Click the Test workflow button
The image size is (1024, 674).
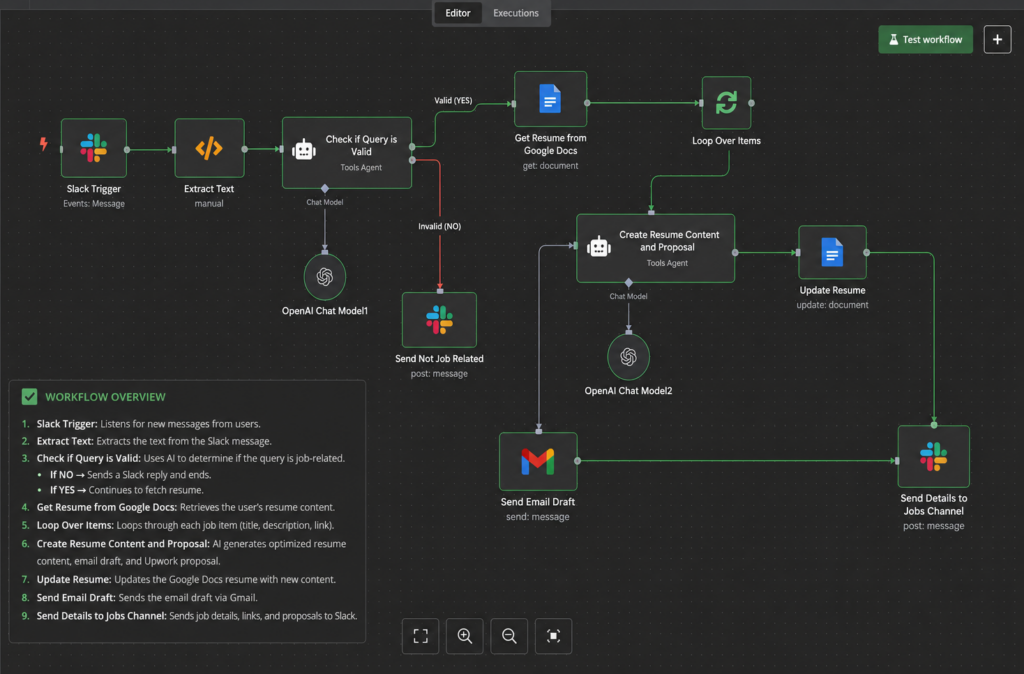tap(925, 39)
